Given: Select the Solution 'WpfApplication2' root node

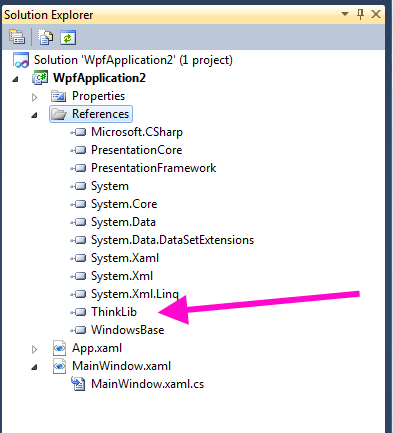Looking at the screenshot, I should (x=133, y=60).
